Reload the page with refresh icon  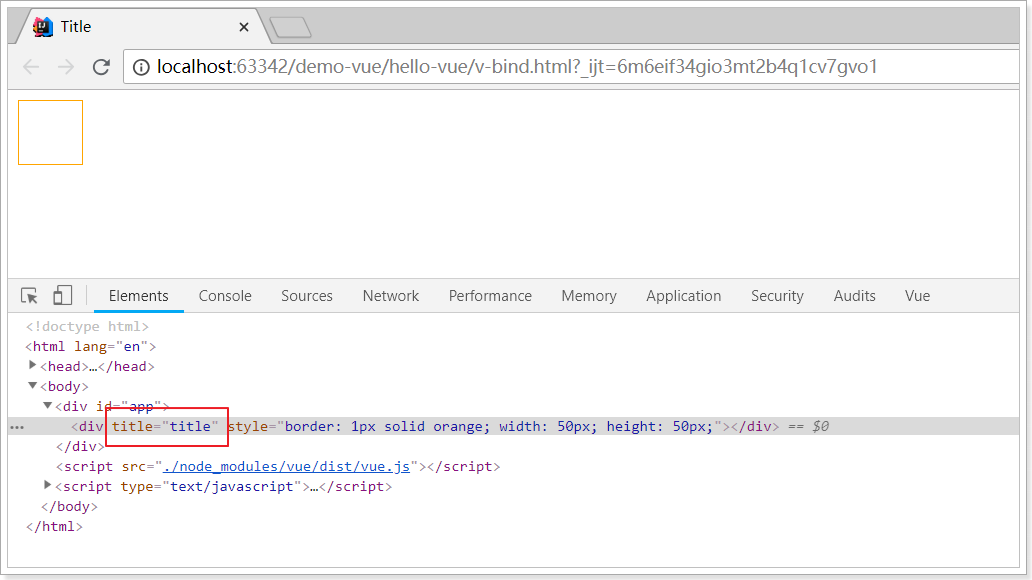(x=101, y=66)
